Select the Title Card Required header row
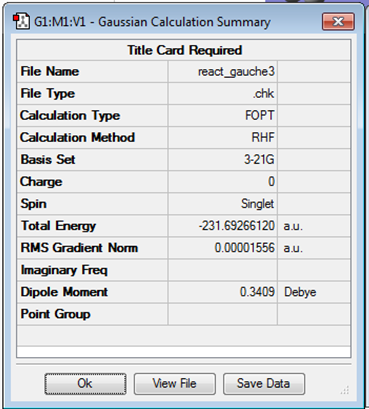 (x=184, y=50)
